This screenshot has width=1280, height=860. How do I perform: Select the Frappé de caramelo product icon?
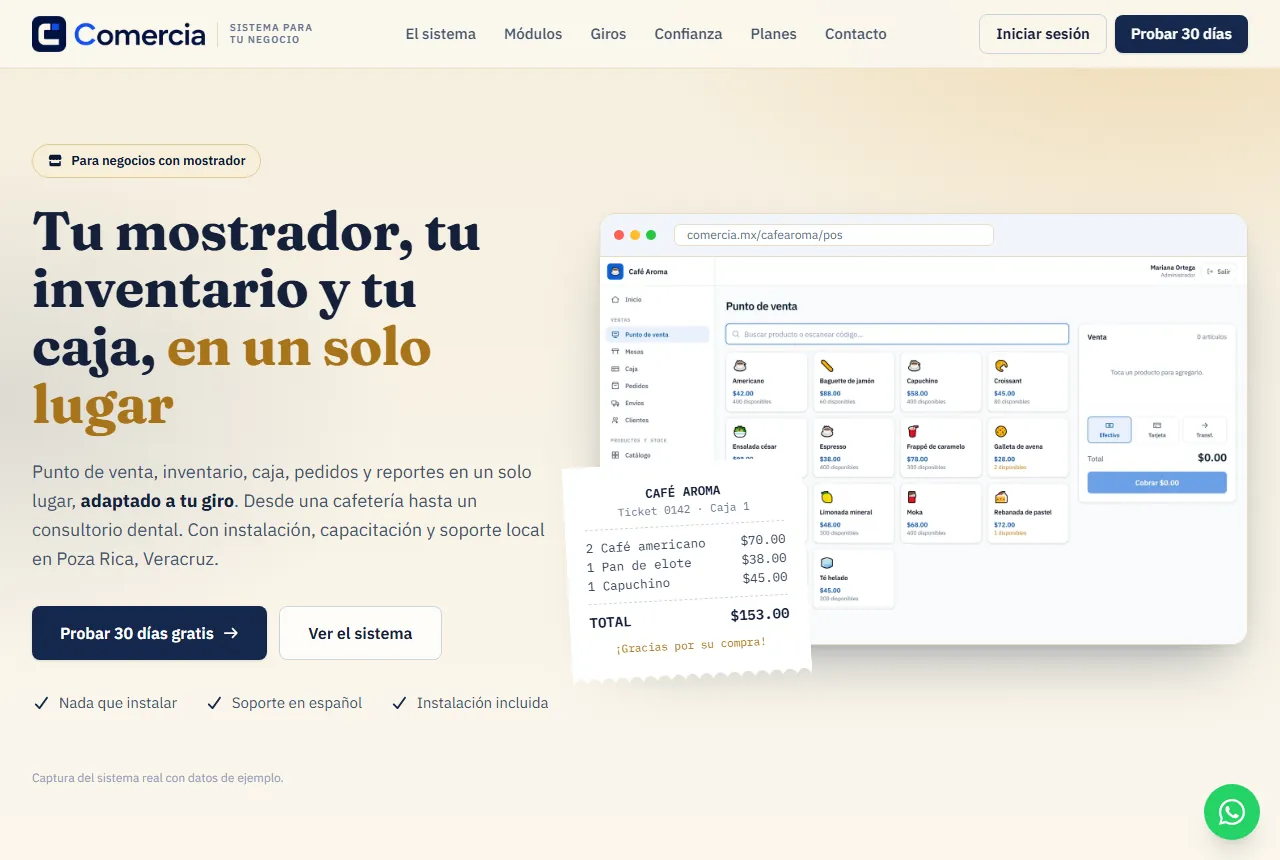[914, 432]
